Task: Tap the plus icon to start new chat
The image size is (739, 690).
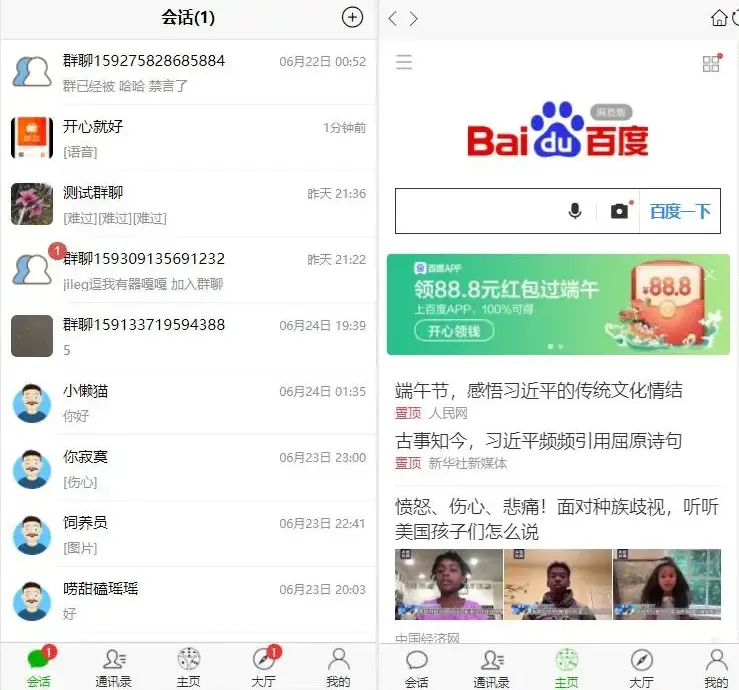Action: pyautogui.click(x=352, y=17)
